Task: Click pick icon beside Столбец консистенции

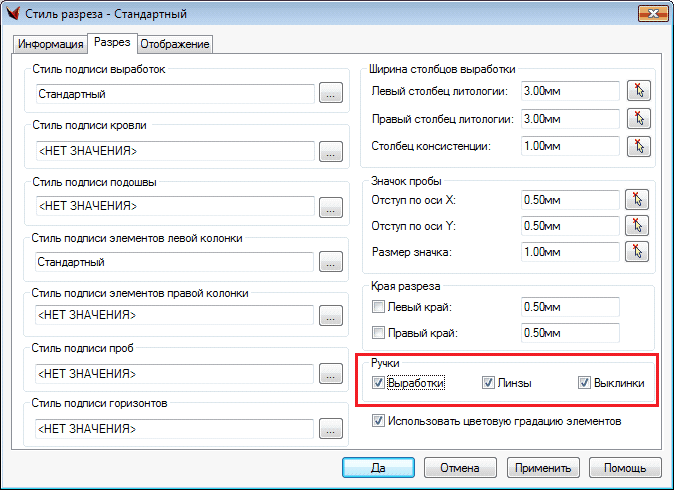Action: tap(638, 146)
